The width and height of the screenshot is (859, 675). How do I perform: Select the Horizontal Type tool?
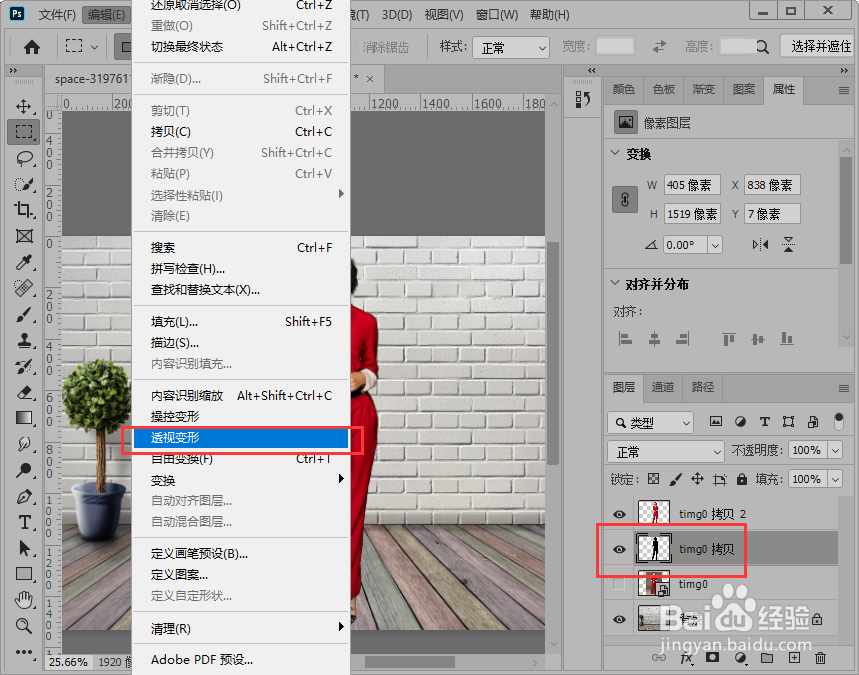click(22, 523)
